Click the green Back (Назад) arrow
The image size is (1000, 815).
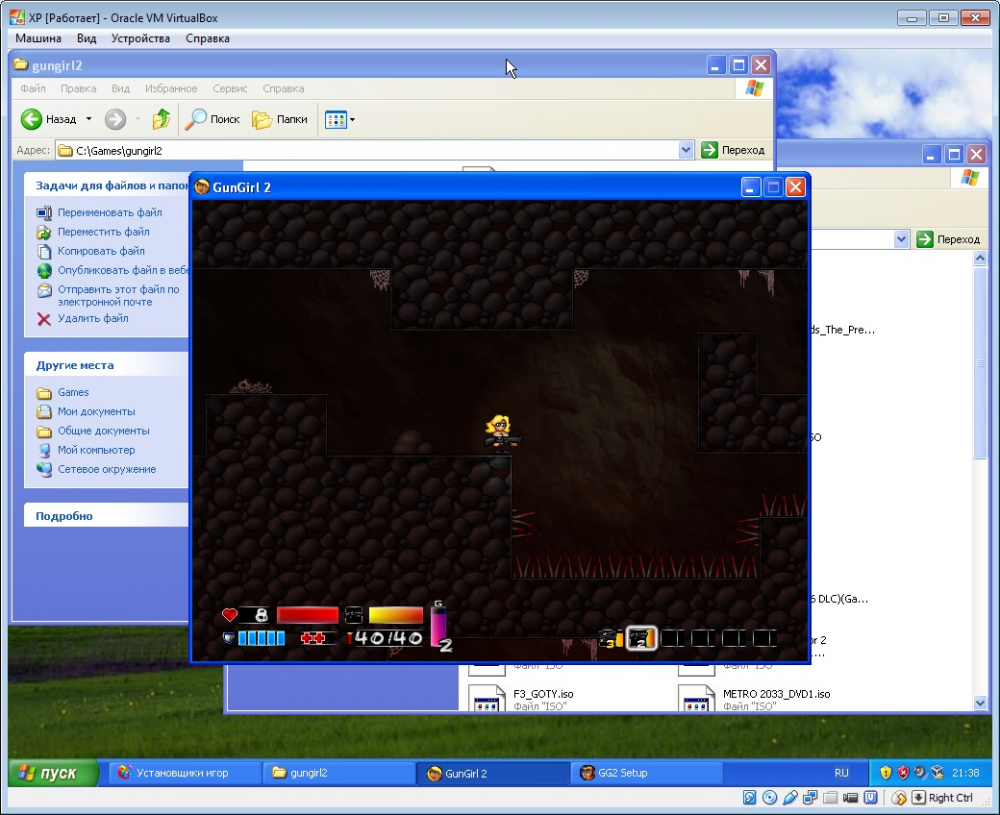(x=32, y=119)
